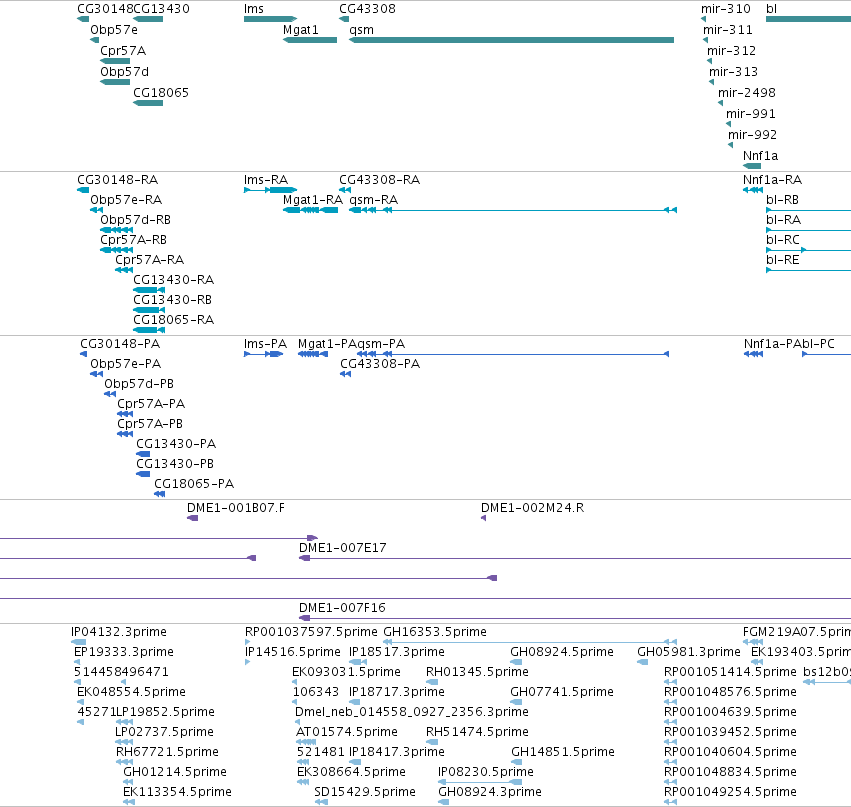Click the Cpr57A-RB transcript label
Viewport: 851px width, 807px height.
tap(134, 240)
